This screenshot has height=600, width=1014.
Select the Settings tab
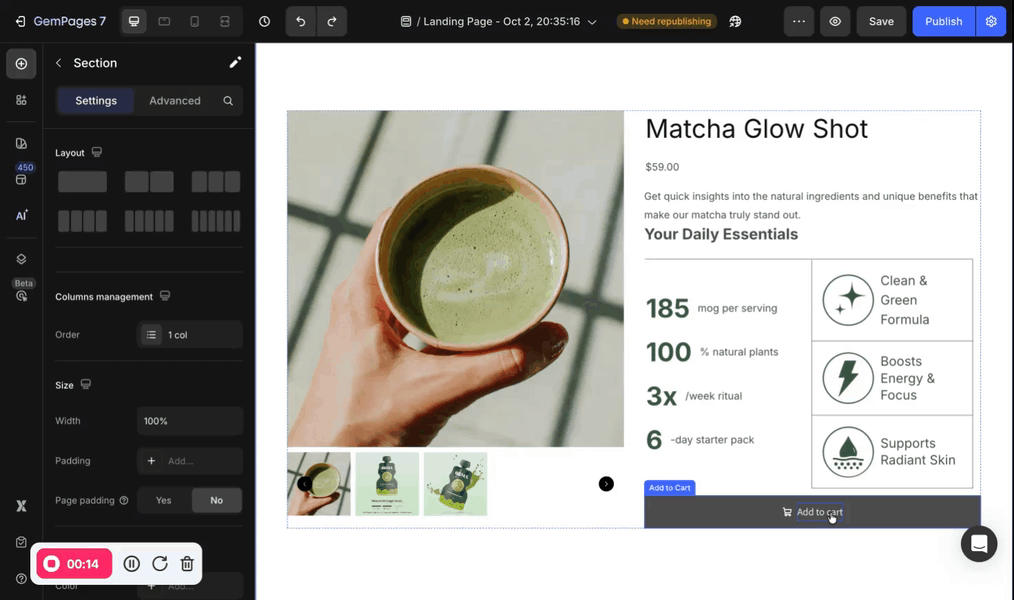pos(96,101)
